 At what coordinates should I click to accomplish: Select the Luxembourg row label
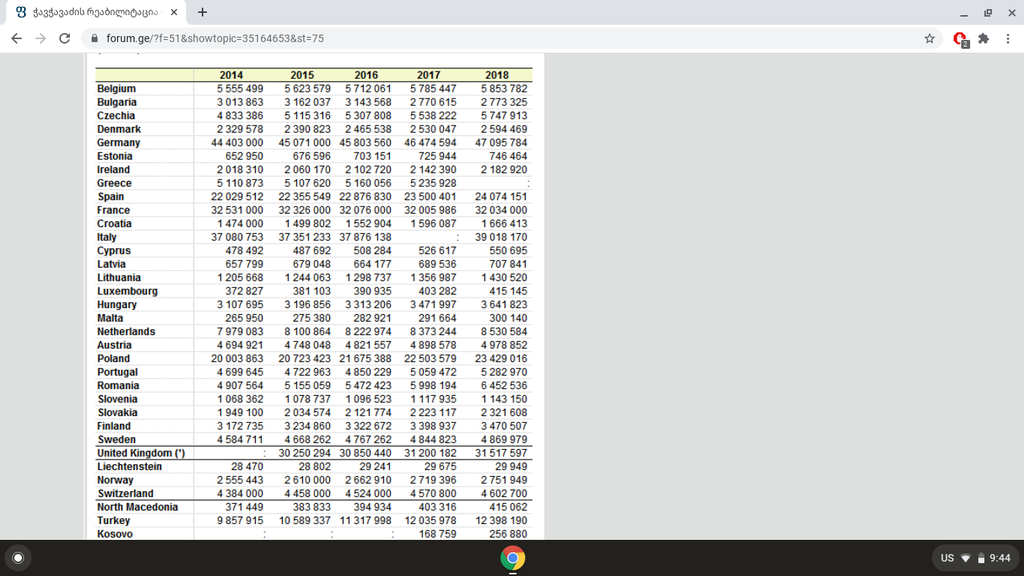tap(127, 291)
